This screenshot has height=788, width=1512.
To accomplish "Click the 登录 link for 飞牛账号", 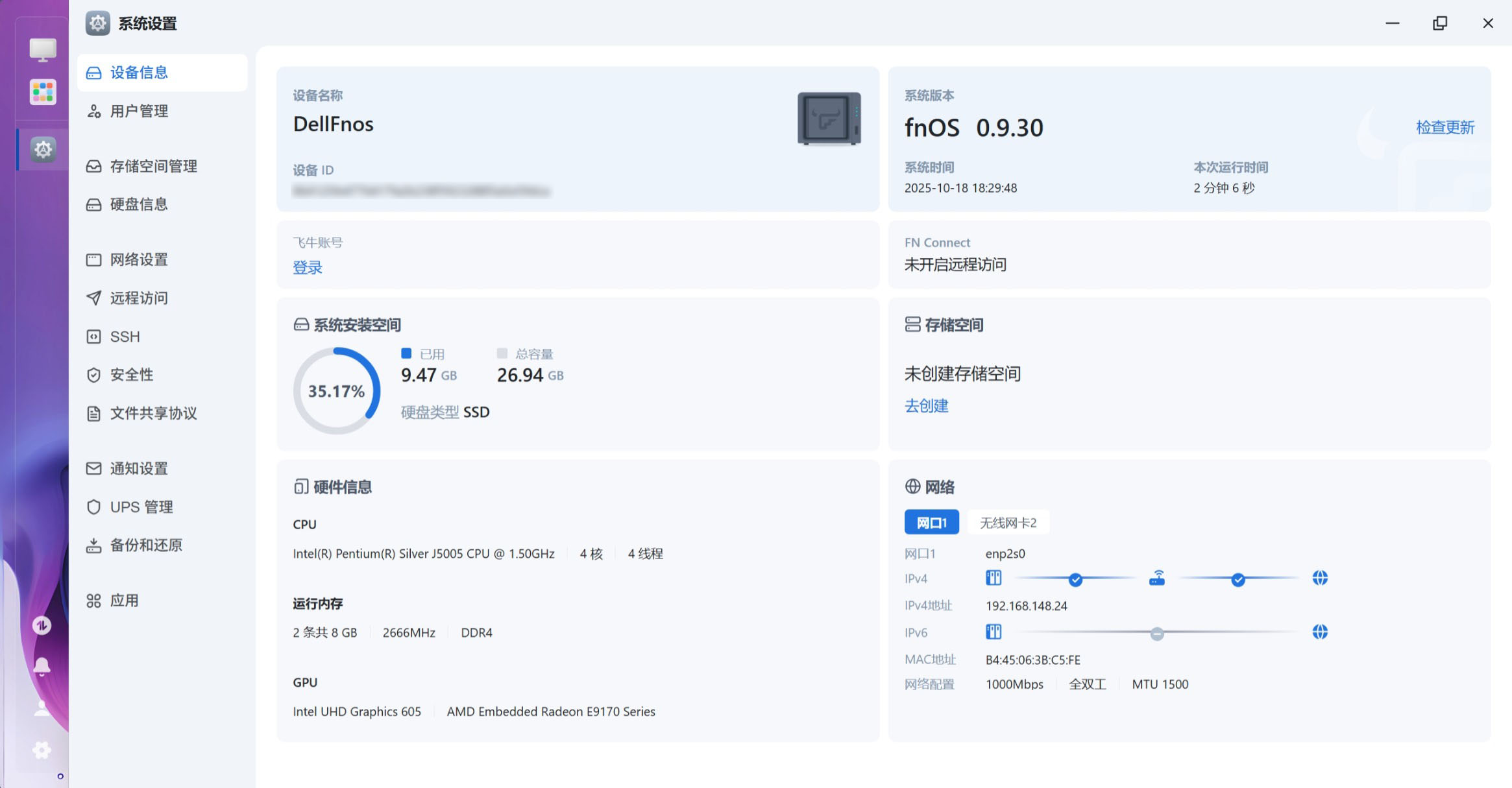I will [x=307, y=267].
